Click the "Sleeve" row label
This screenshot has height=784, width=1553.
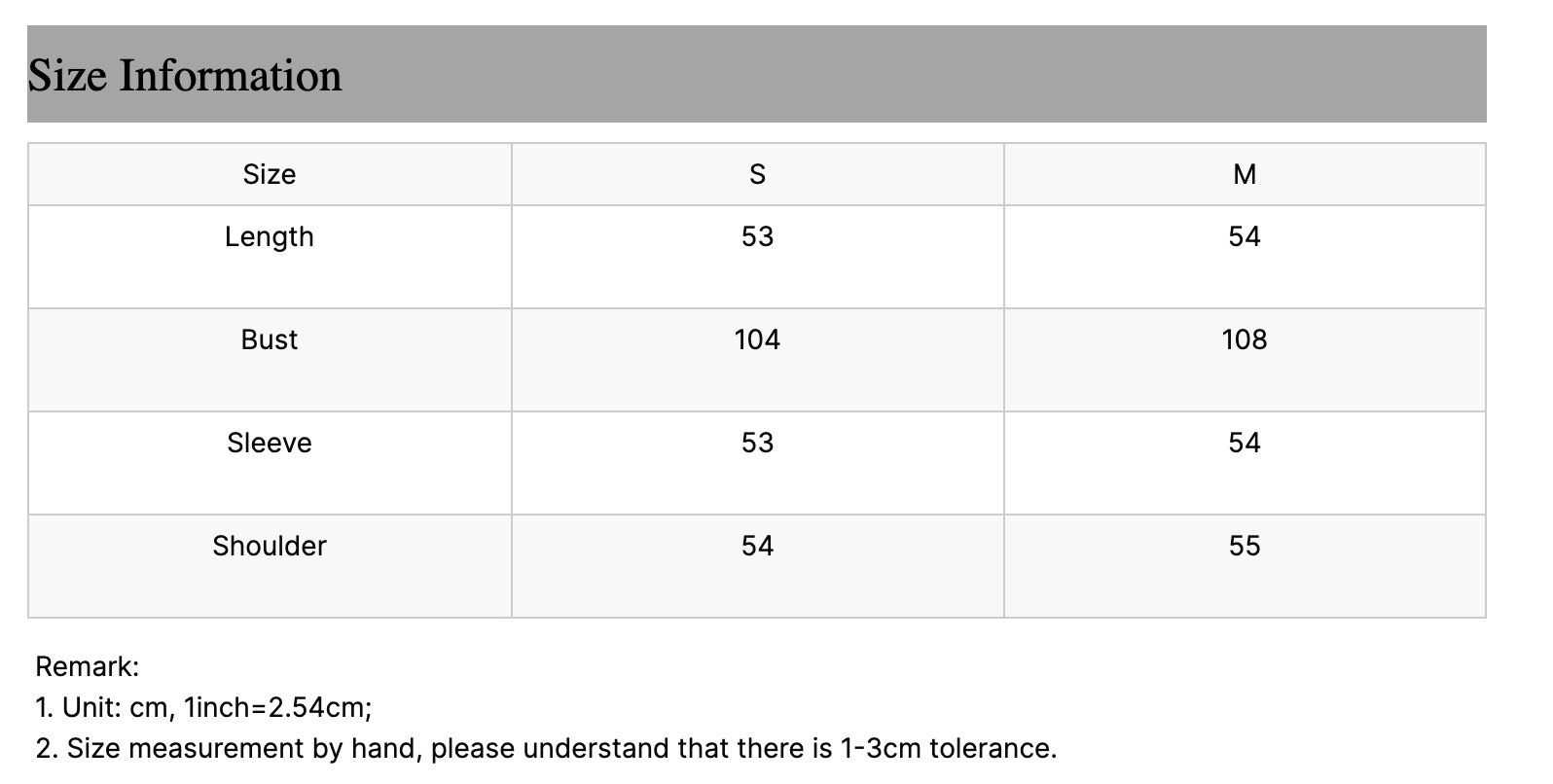[270, 443]
